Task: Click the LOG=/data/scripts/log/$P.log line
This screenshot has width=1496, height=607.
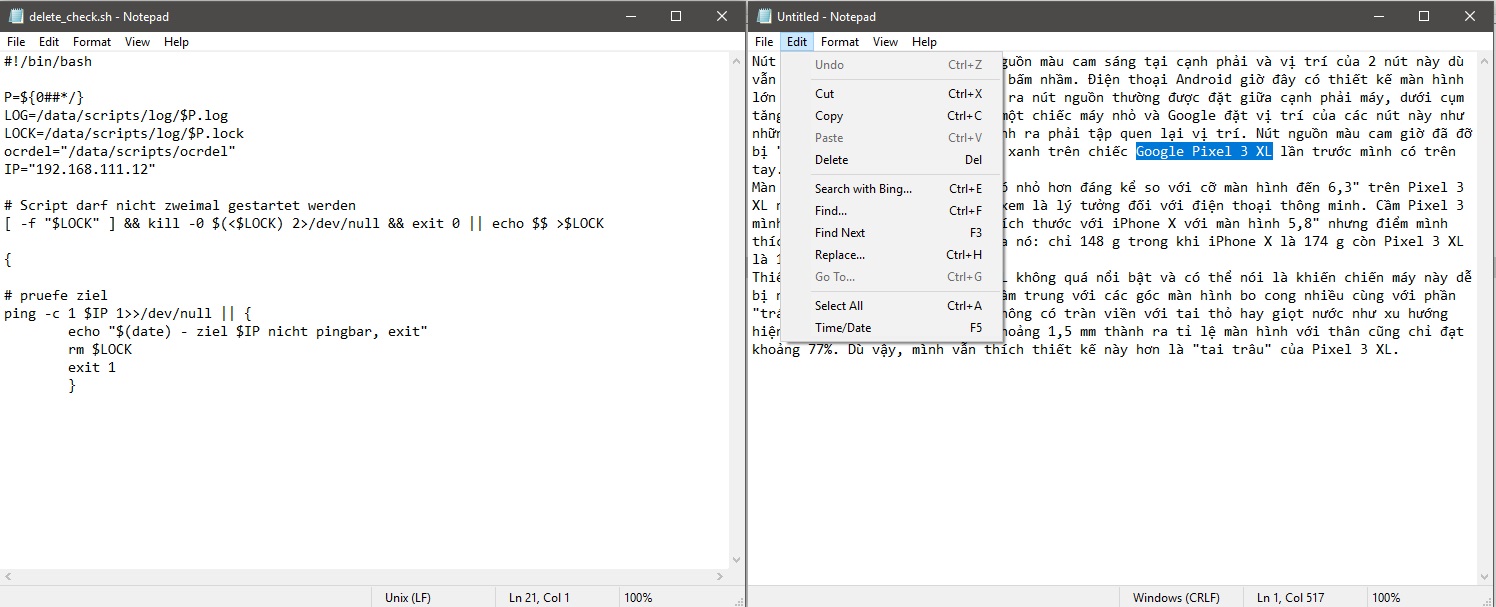Action: [x=116, y=116]
